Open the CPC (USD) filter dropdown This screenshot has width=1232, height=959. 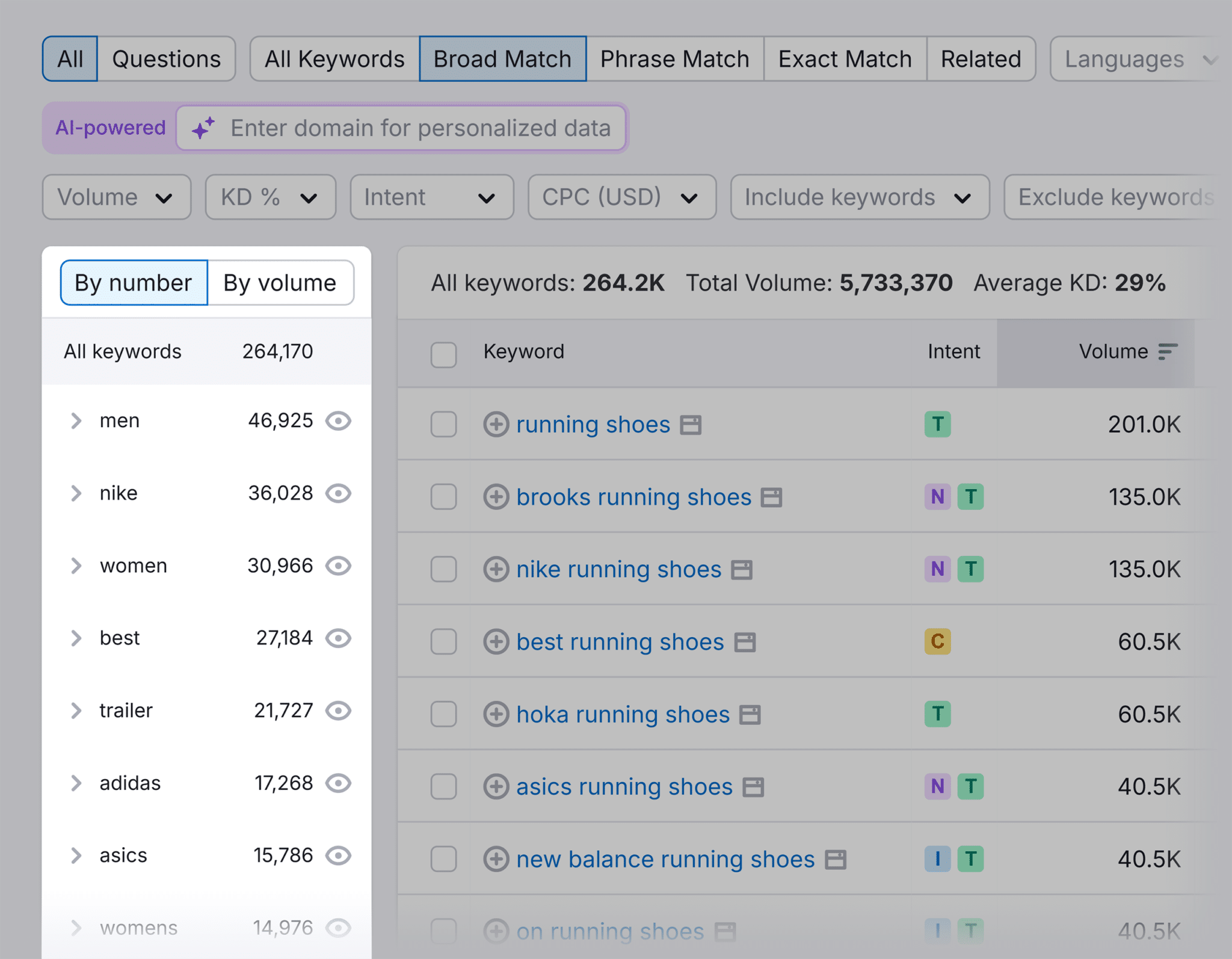click(x=622, y=197)
